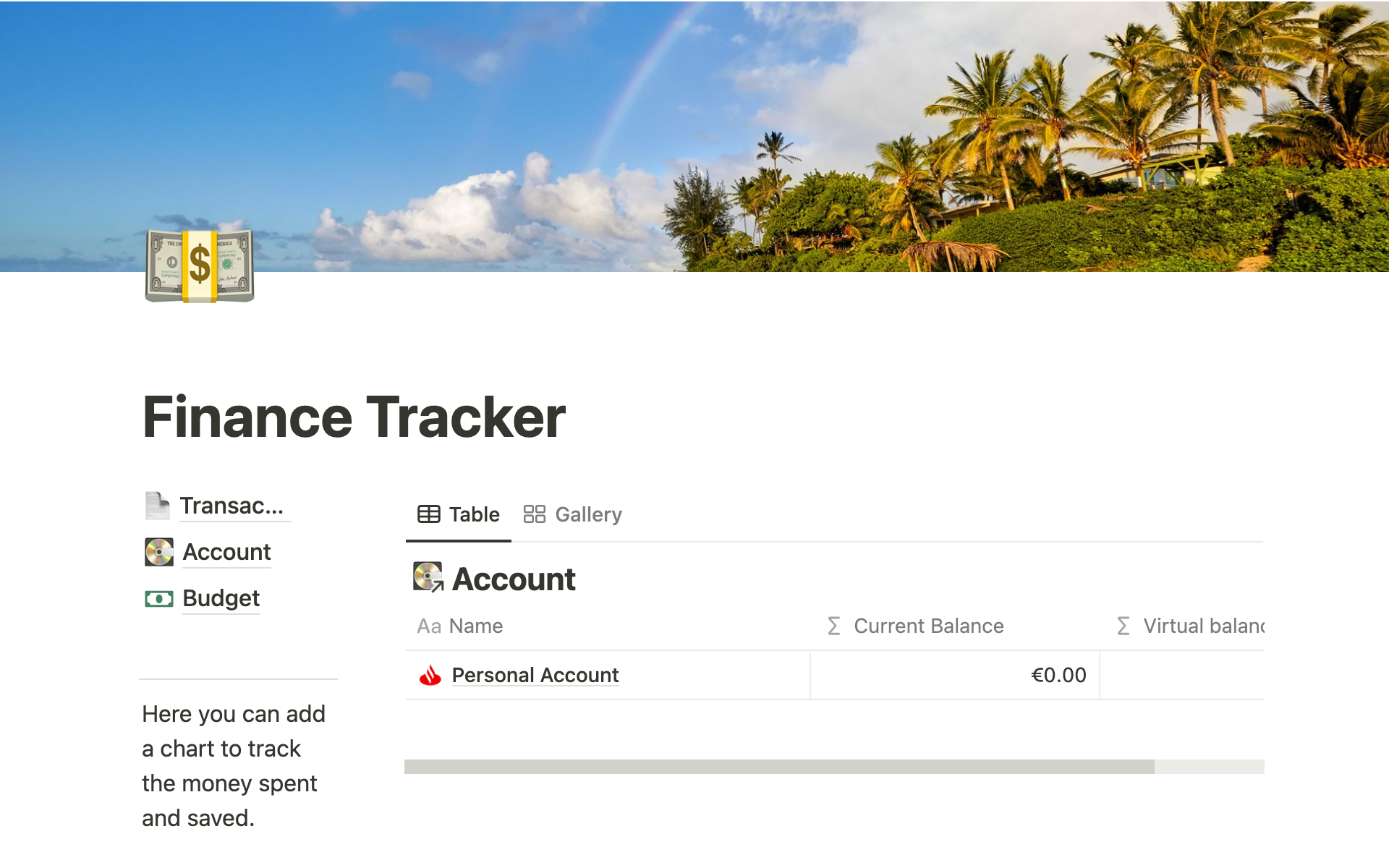Open the Personal Account entry

(535, 675)
